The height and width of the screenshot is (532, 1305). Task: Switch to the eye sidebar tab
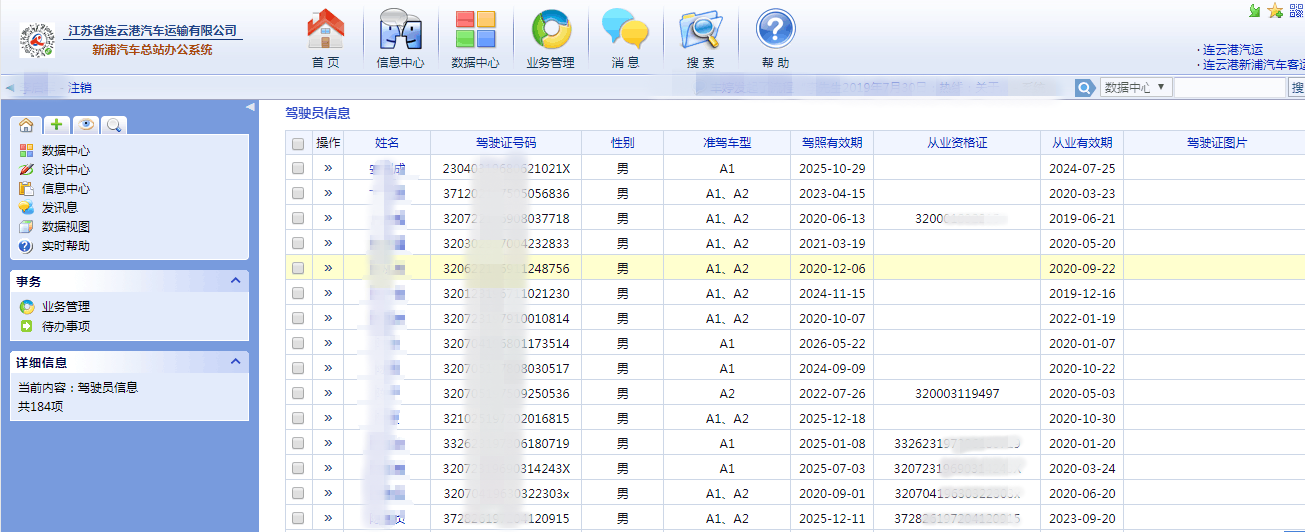86,125
